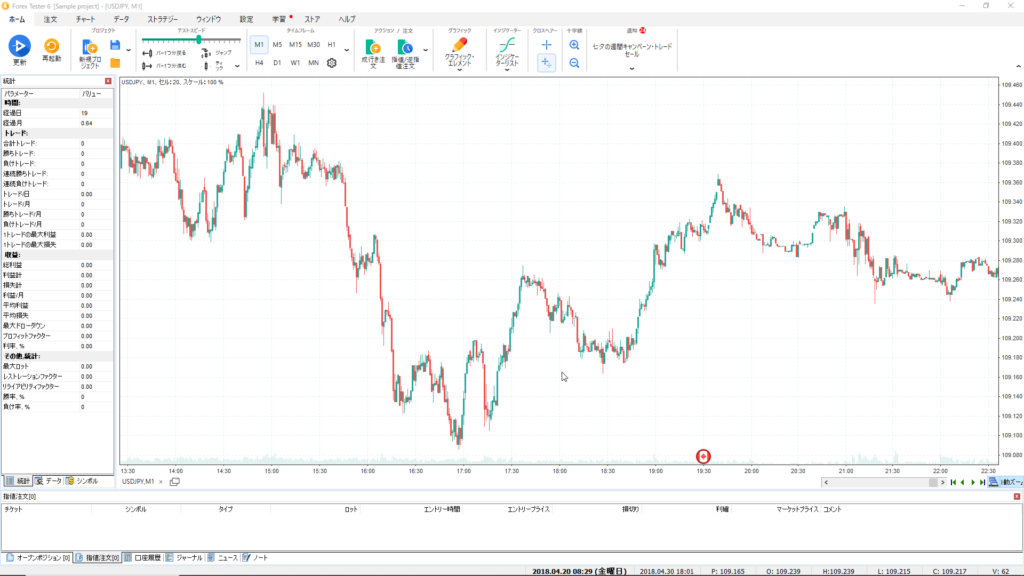Expand the timeframe list dropdown arrow
1024x576 pixels.
click(347, 50)
